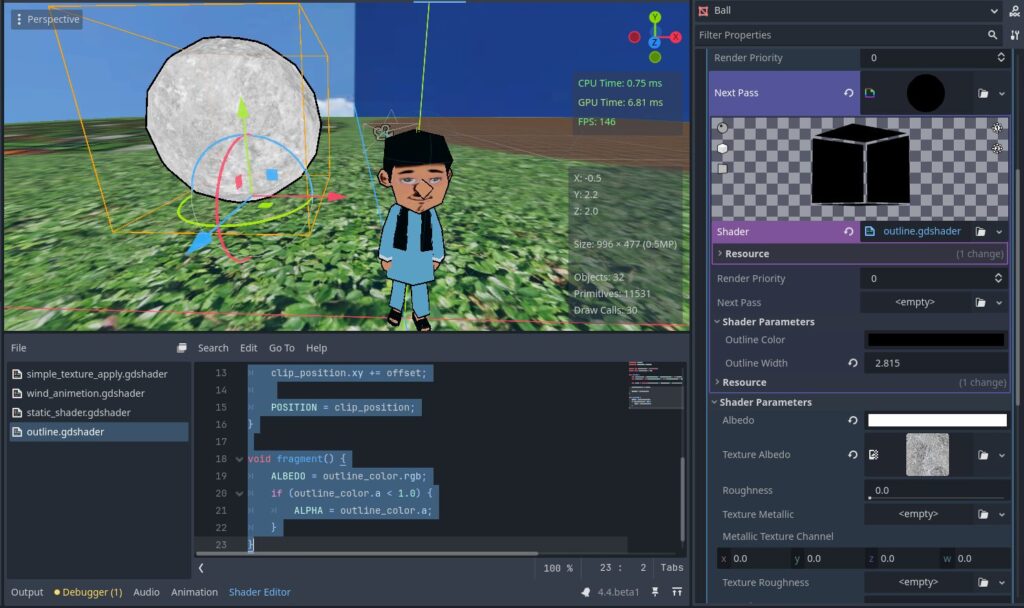Select wind_animation.gdshader in the file list
The image size is (1024, 608).
[85, 392]
